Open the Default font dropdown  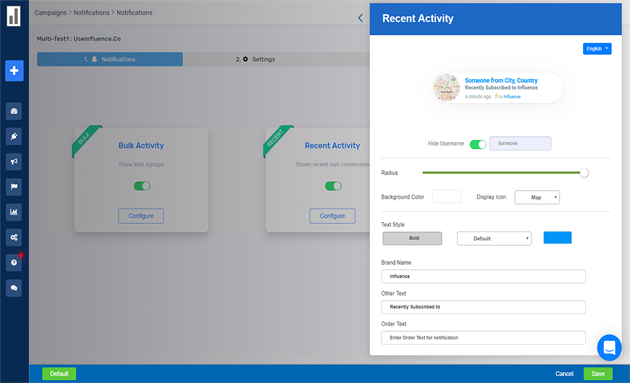(494, 239)
